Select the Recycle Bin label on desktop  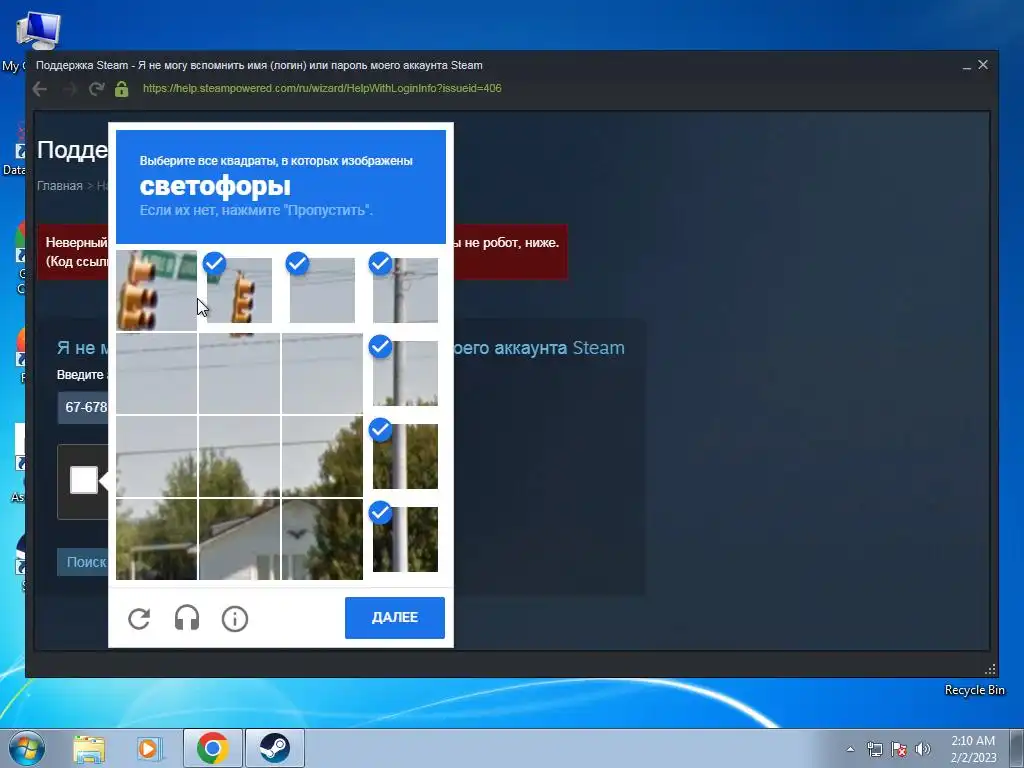pyautogui.click(x=974, y=690)
